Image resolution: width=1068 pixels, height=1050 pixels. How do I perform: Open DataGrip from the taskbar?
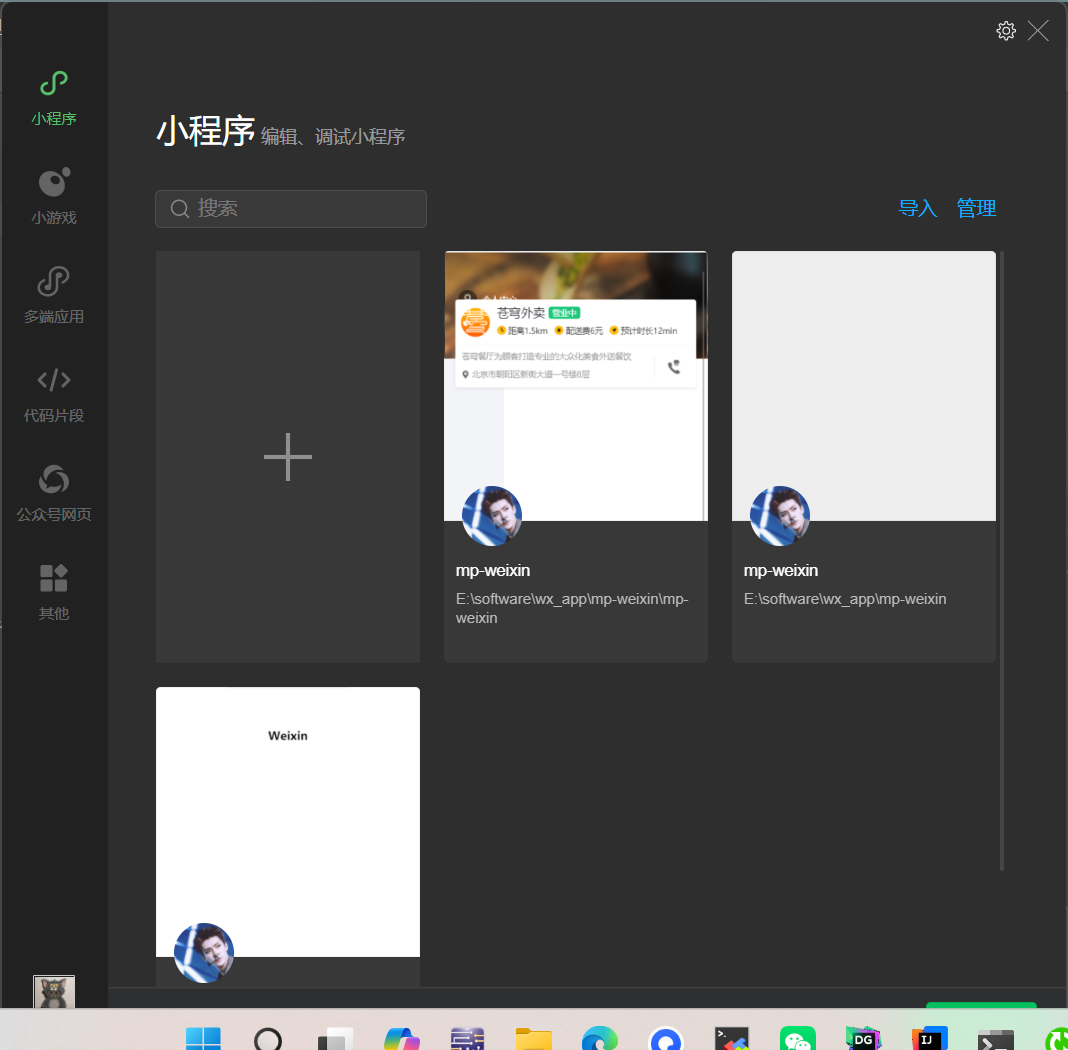coord(863,1038)
